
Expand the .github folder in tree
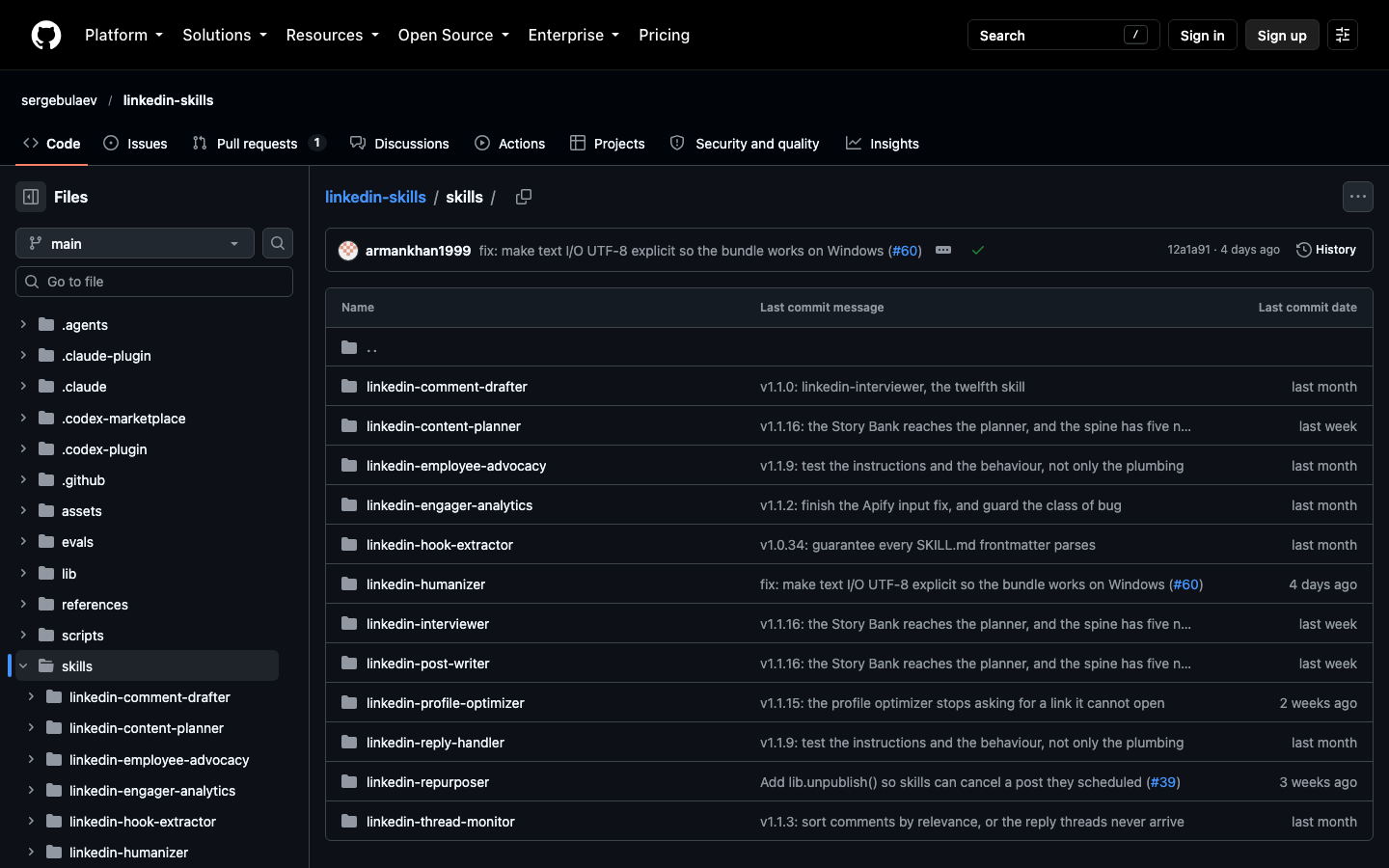[x=23, y=479]
